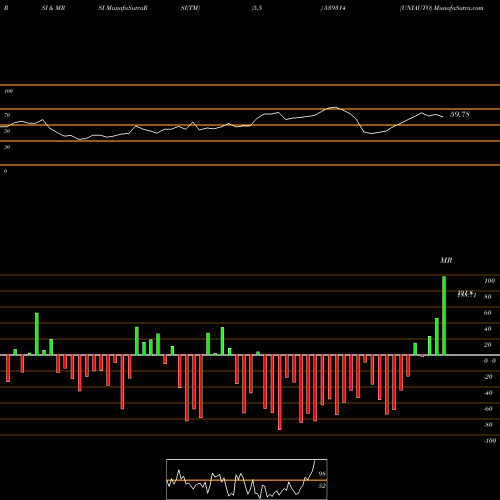Click the 52 label in the mini chart
The height and width of the screenshot is (500, 500).
(x=322, y=486)
